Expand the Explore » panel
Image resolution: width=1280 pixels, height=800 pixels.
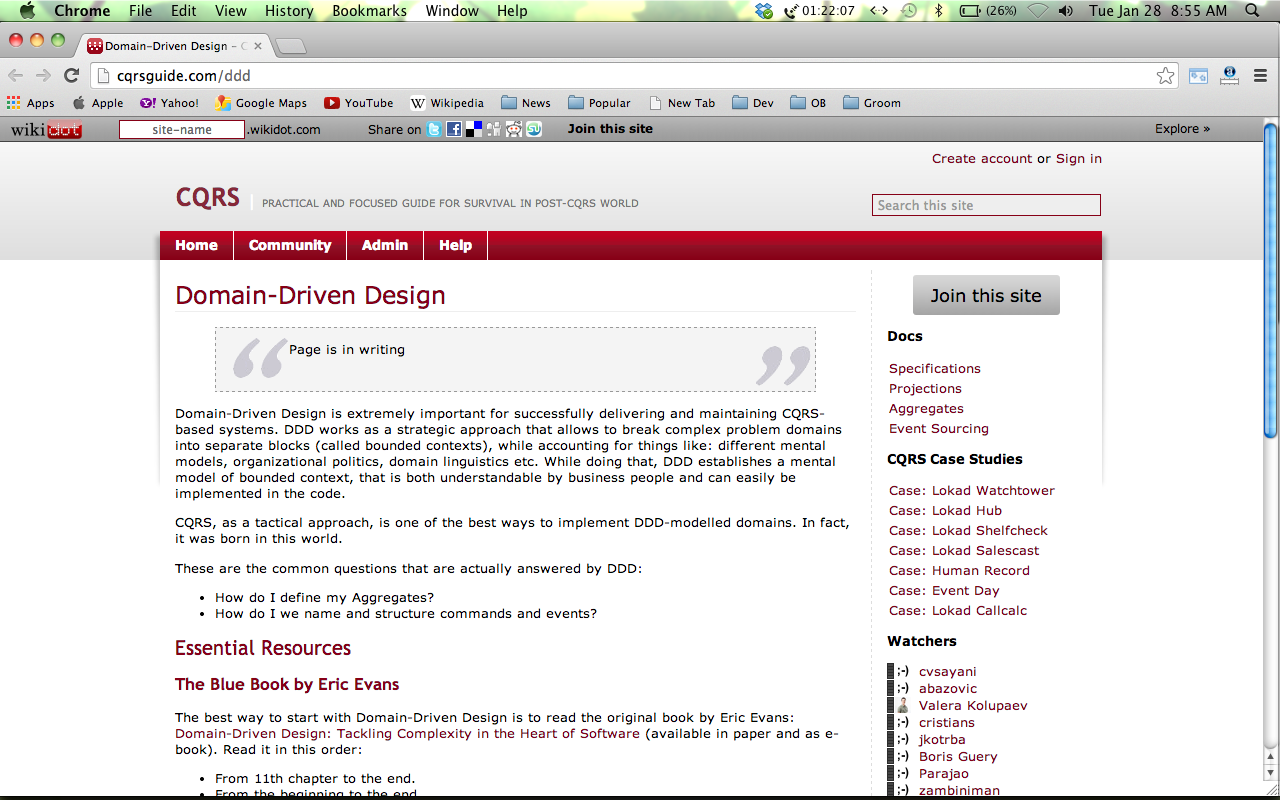(1182, 129)
